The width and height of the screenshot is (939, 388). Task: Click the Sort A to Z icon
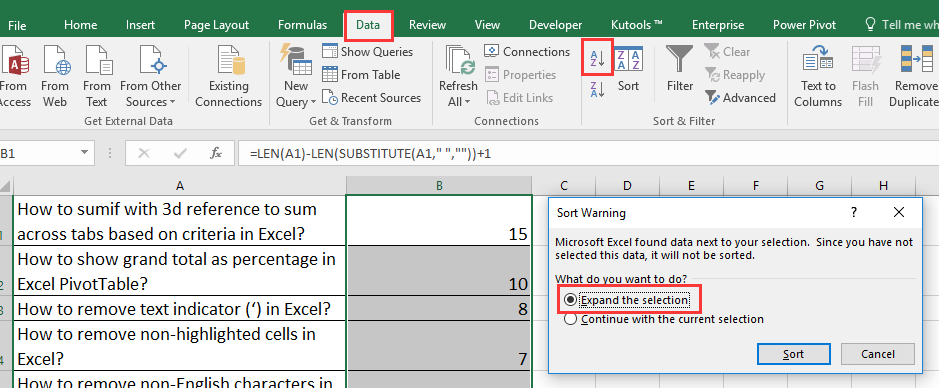click(x=598, y=58)
